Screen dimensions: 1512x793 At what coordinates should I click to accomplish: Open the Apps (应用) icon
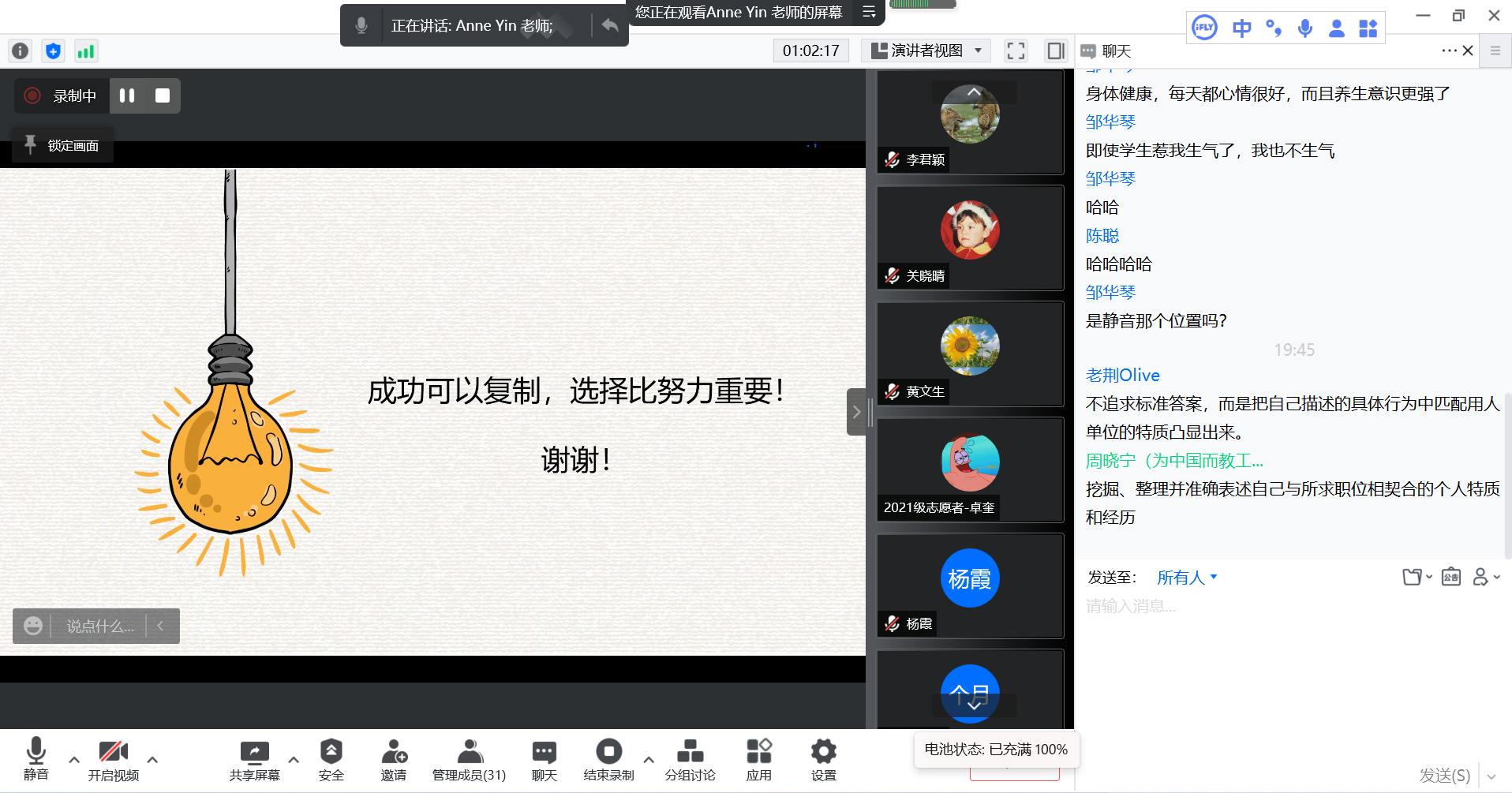pyautogui.click(x=758, y=760)
